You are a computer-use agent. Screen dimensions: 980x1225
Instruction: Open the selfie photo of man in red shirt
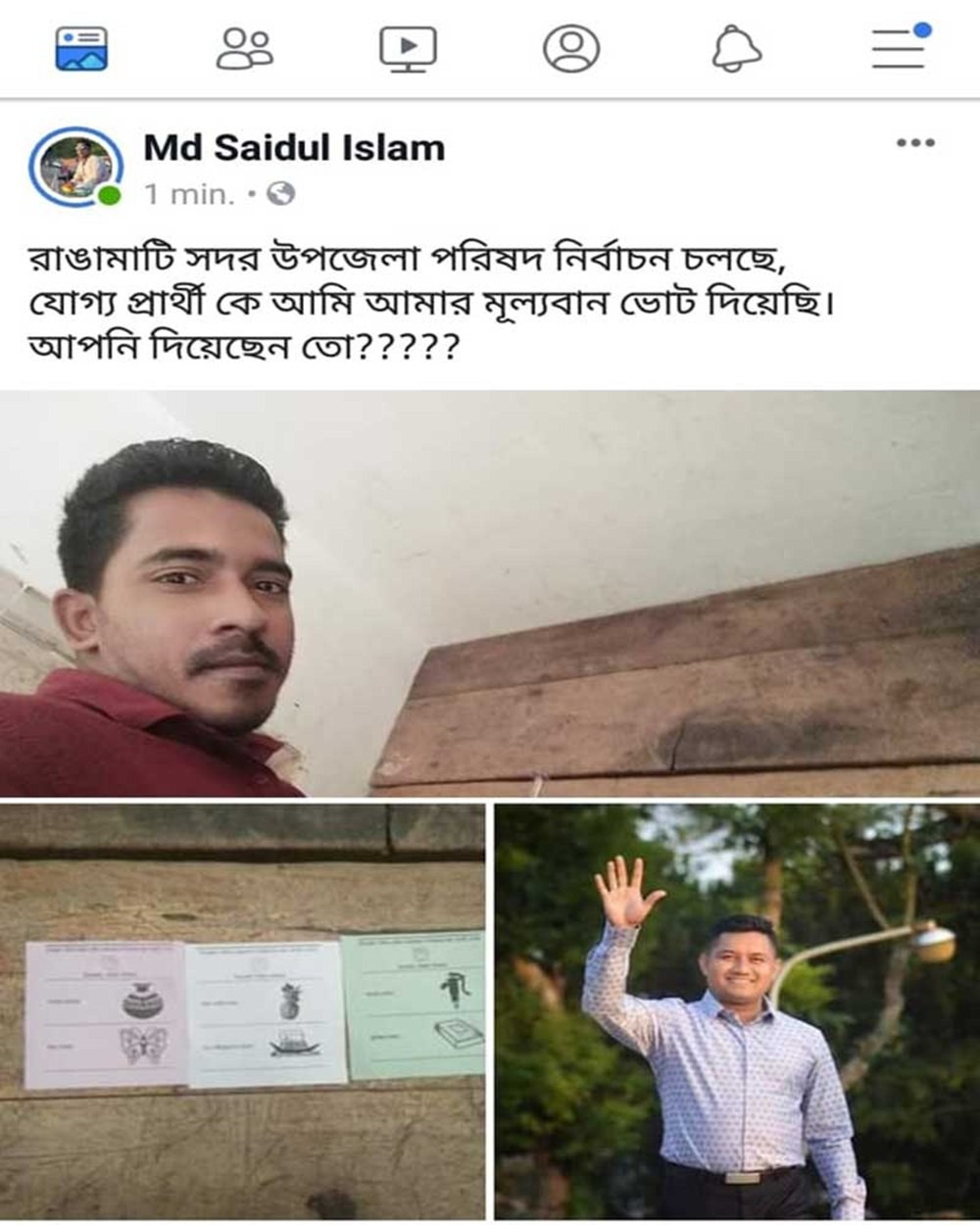click(490, 593)
